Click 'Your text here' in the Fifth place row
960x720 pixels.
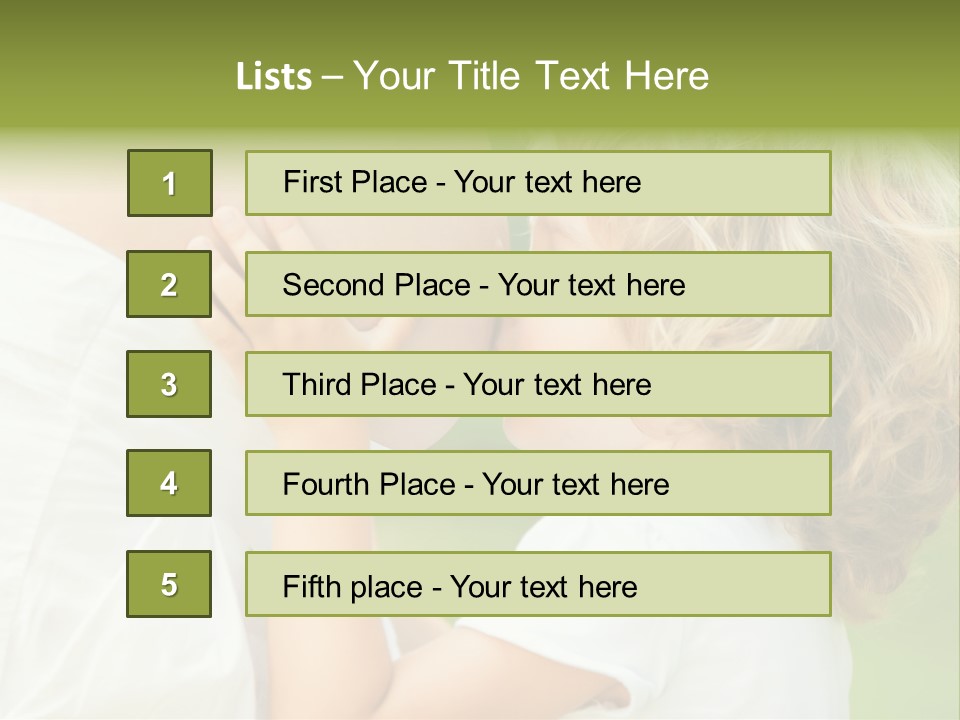point(543,586)
